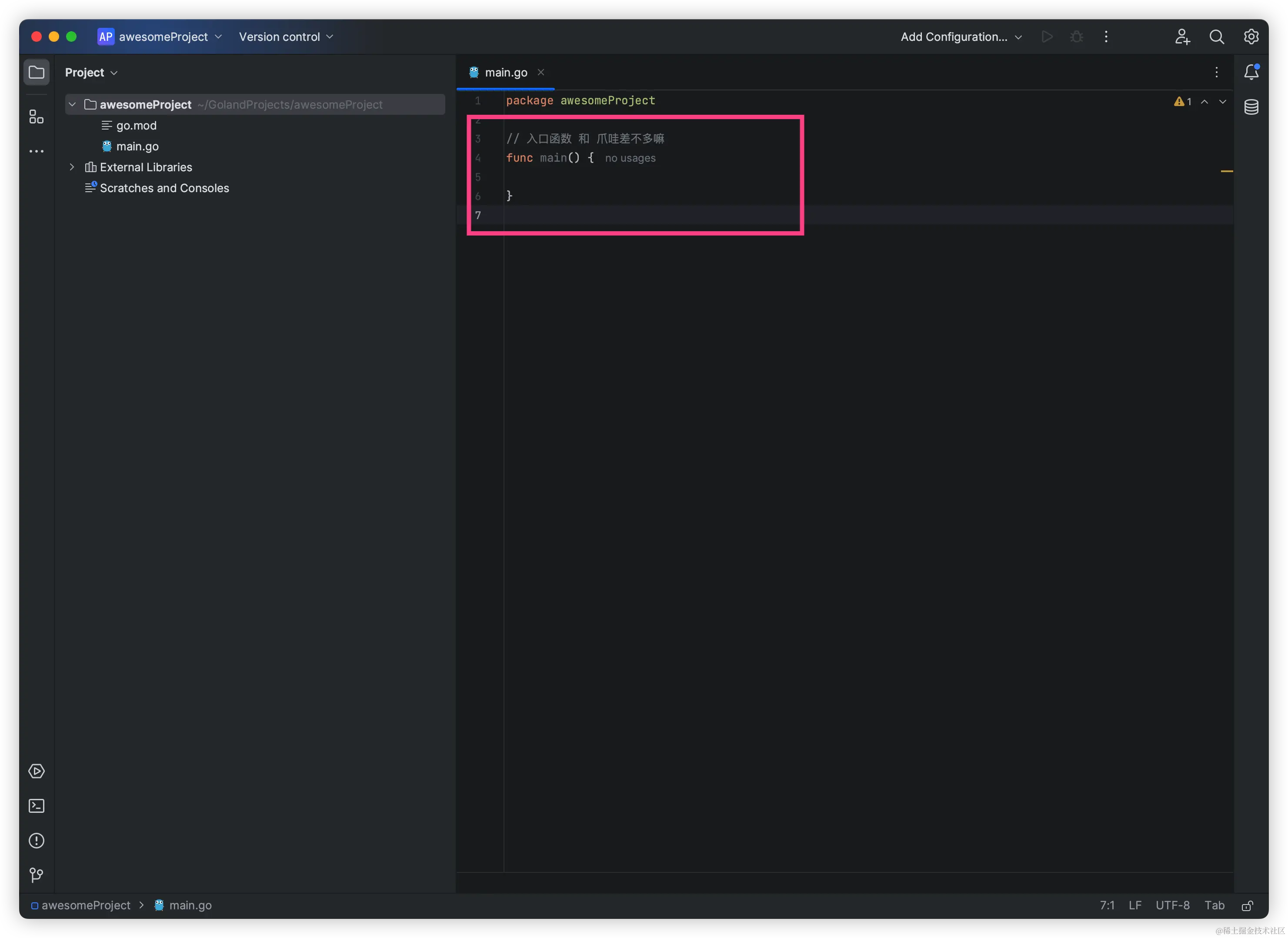
Task: Open the Terminal tool window
Action: (37, 806)
